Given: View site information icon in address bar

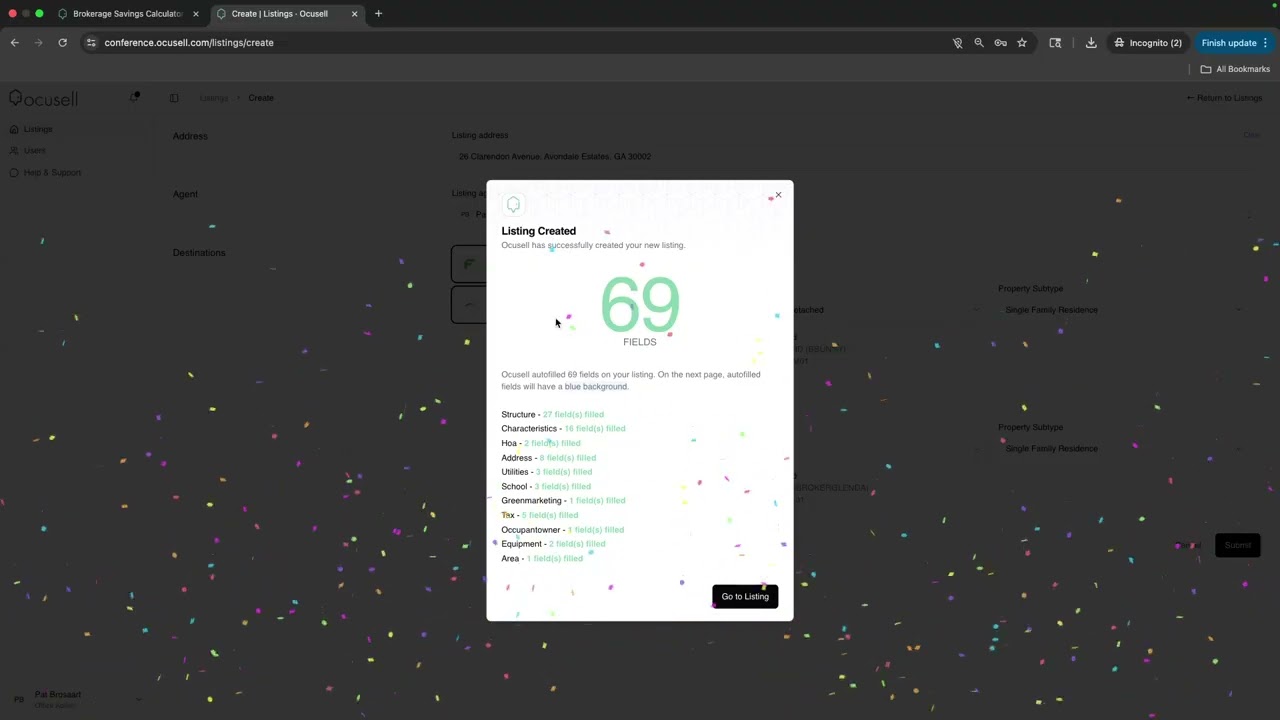Looking at the screenshot, I should point(91,43).
